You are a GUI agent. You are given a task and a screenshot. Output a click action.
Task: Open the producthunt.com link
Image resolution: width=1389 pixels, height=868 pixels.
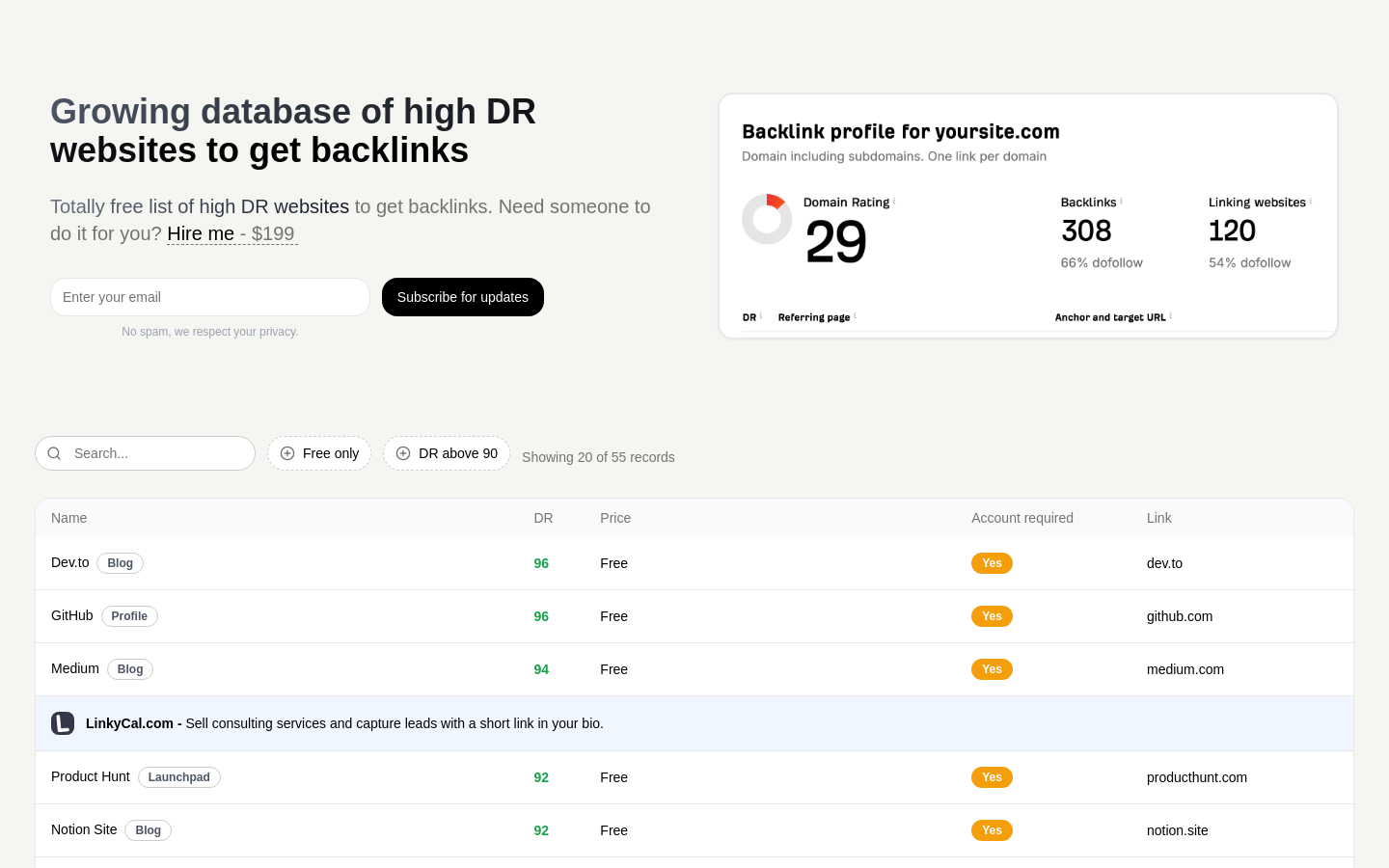(1197, 777)
